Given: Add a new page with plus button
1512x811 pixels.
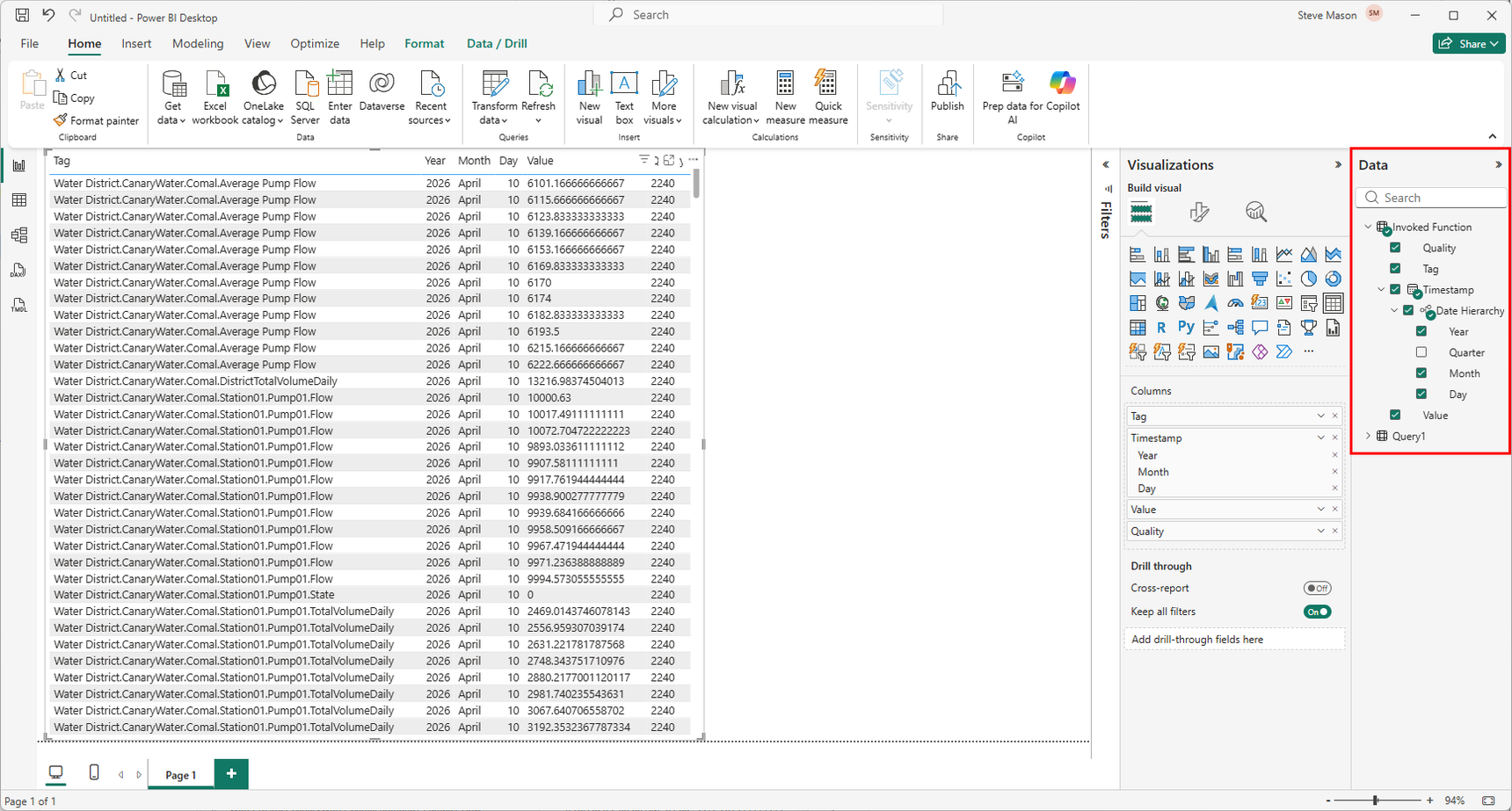Looking at the screenshot, I should click(x=231, y=774).
